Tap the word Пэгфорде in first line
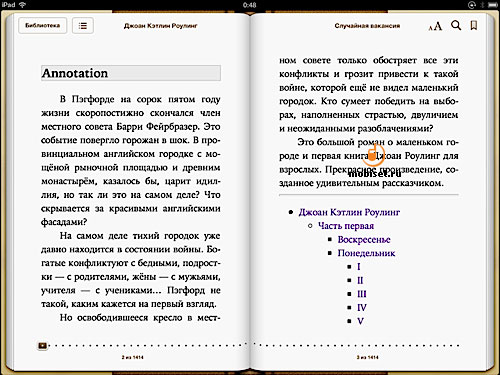This screenshot has width=500, height=375. (x=93, y=99)
